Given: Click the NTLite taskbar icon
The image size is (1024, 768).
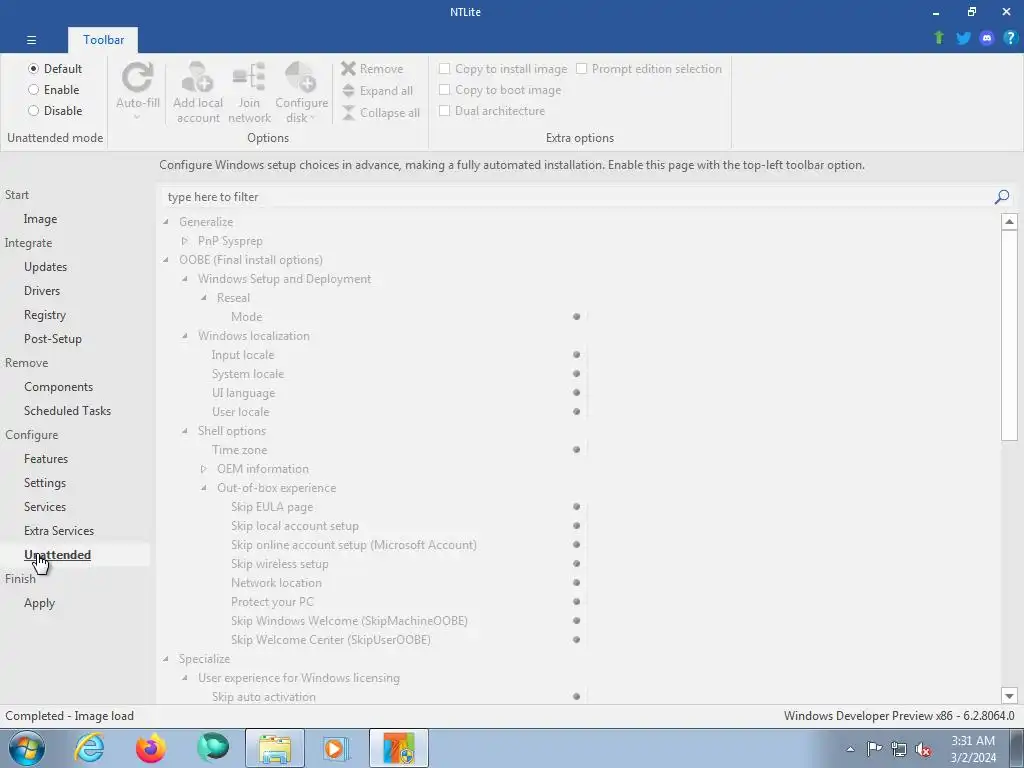Looking at the screenshot, I should click(x=399, y=748).
